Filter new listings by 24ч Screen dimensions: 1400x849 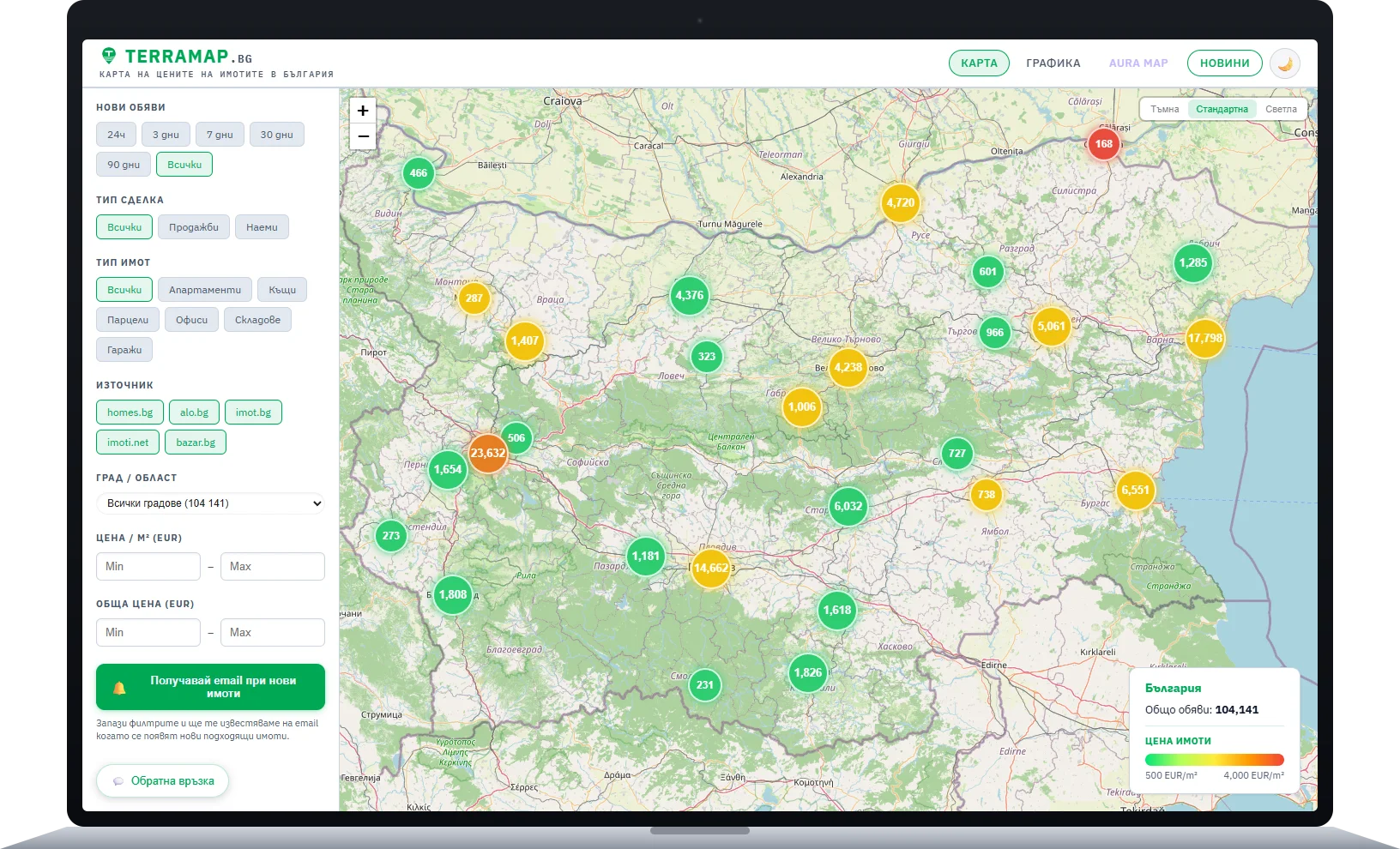[x=117, y=135]
